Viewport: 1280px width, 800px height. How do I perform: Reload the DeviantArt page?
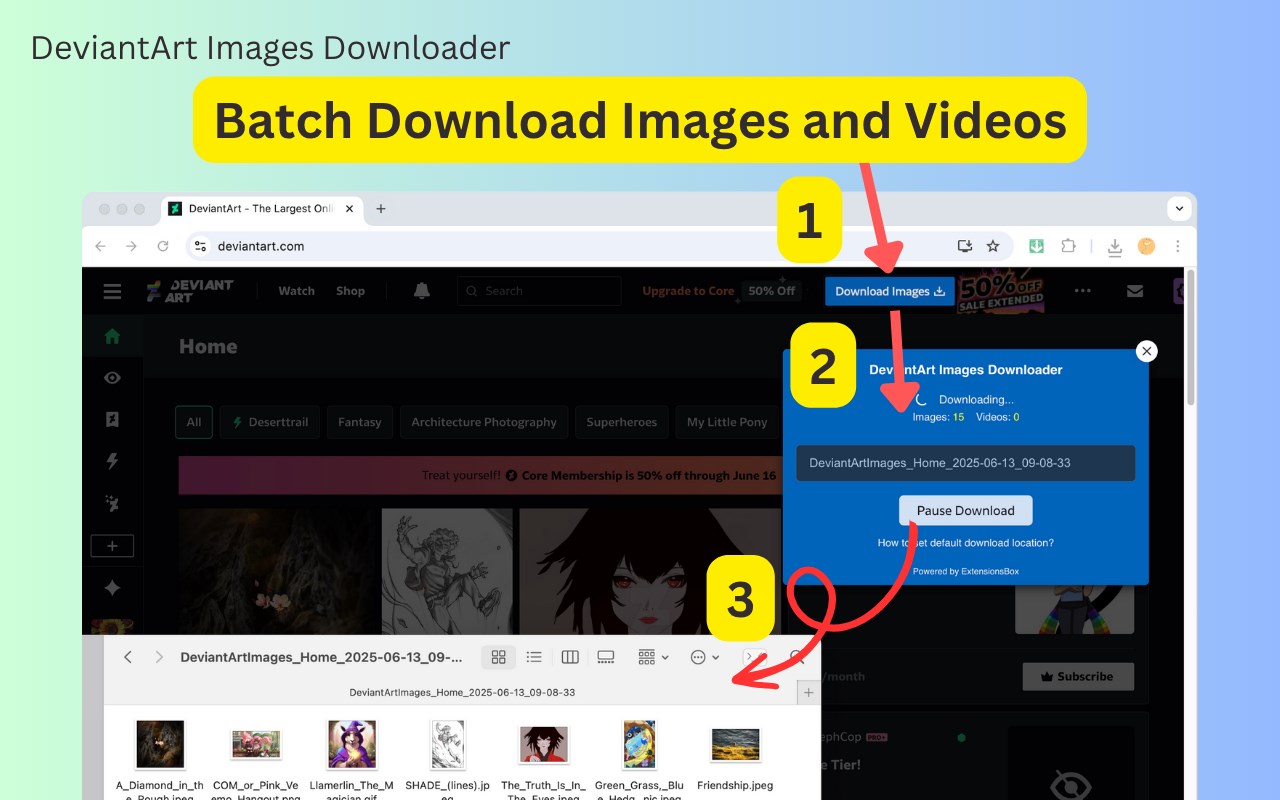[x=163, y=246]
